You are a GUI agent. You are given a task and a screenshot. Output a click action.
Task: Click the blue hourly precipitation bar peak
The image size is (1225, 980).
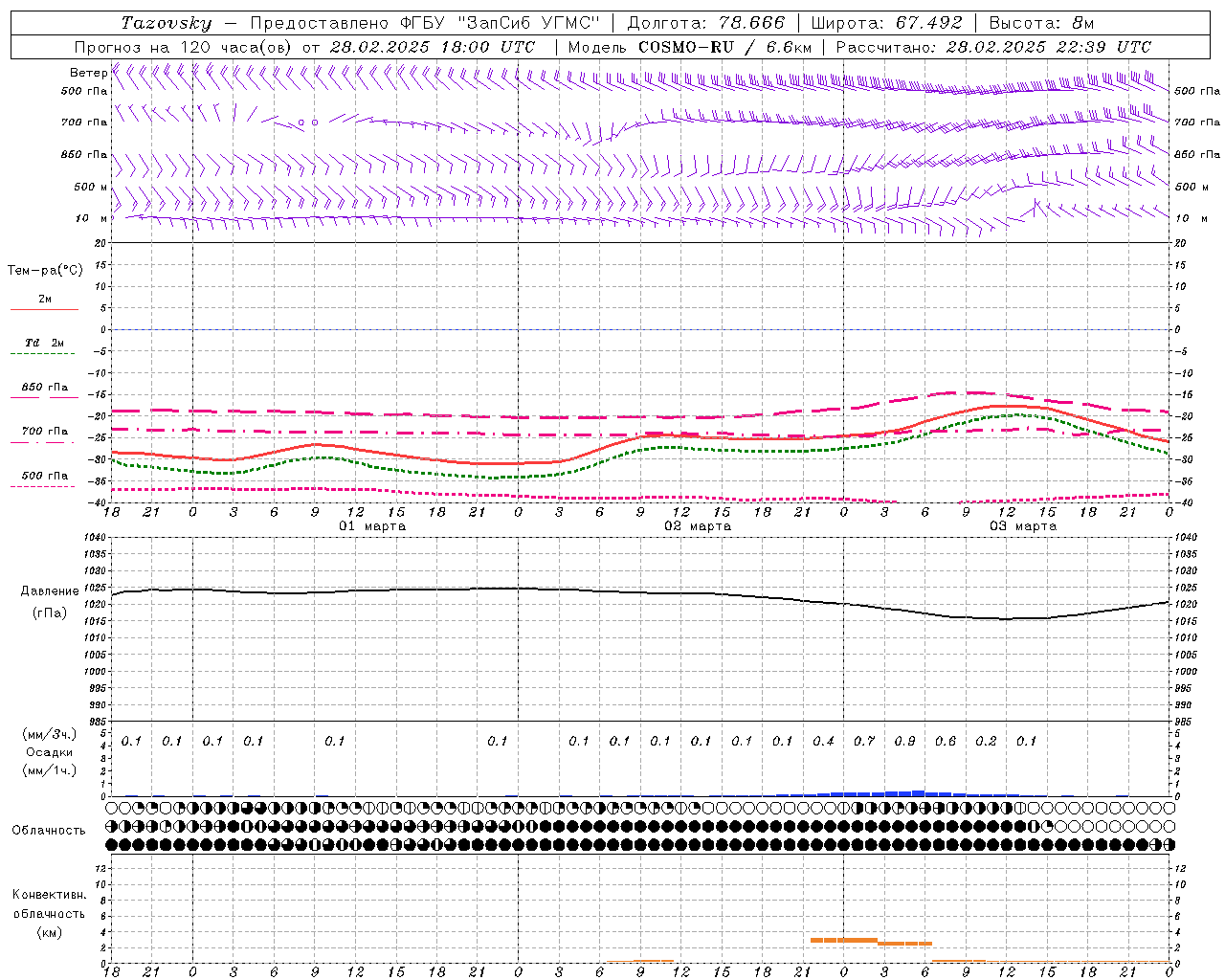[918, 793]
